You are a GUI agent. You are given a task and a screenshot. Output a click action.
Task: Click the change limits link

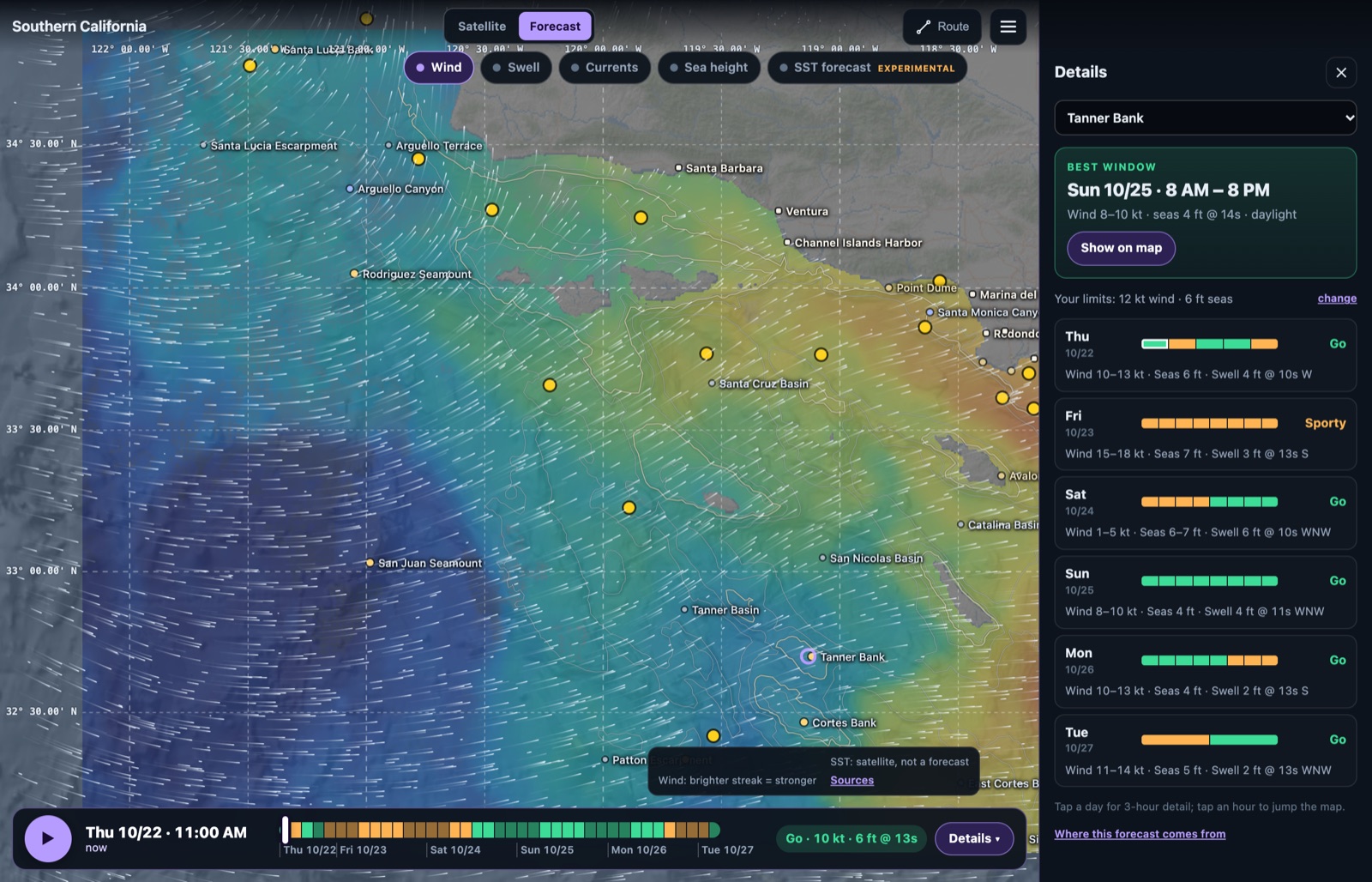pos(1337,299)
